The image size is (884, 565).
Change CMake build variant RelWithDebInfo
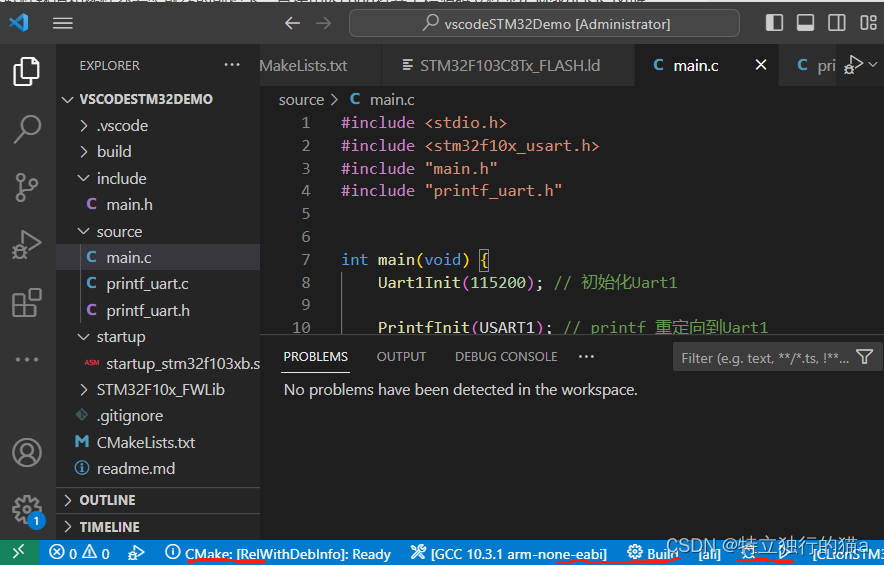[279, 554]
